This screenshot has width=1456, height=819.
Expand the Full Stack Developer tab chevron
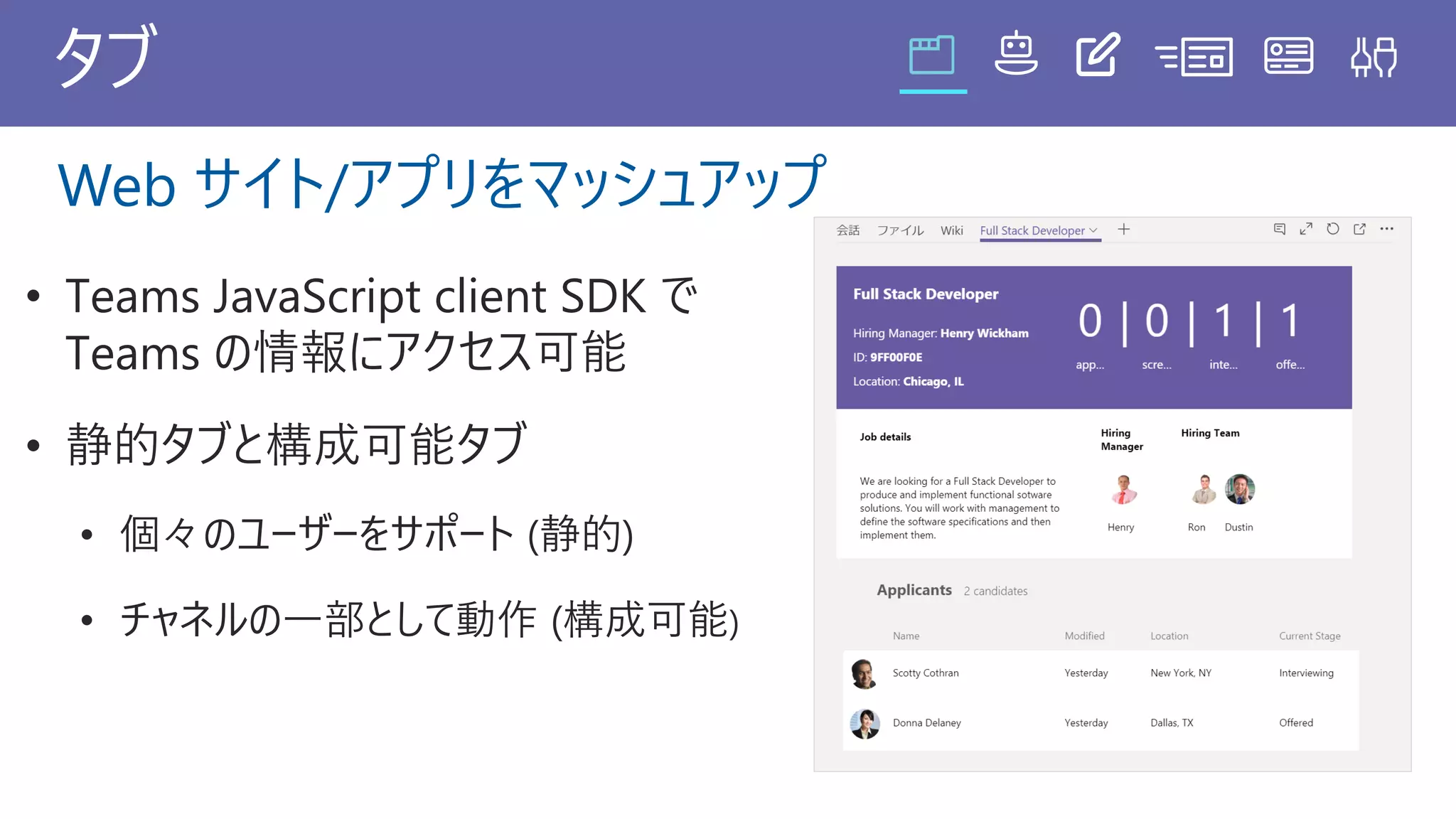1093,230
